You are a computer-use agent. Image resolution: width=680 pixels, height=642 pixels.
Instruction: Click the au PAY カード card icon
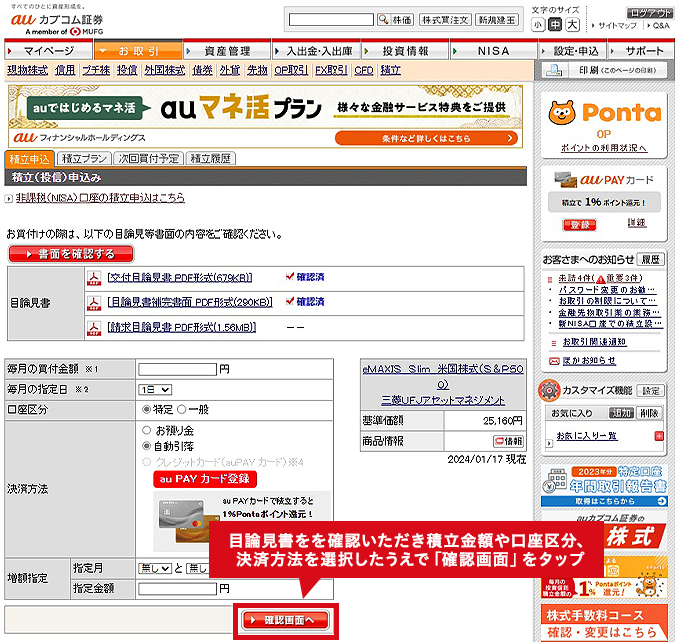(566, 180)
